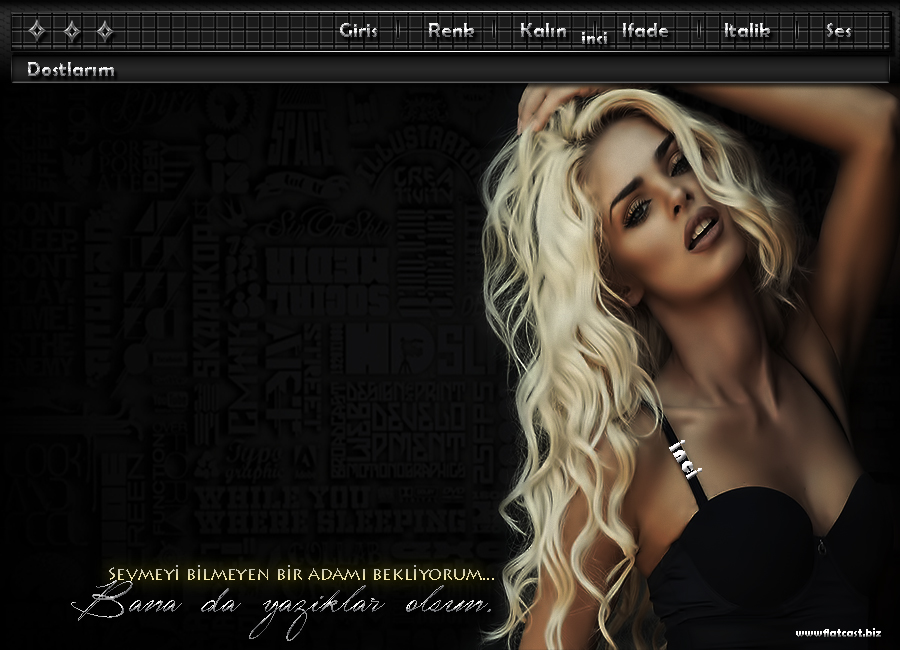Click the middle diamond star icon
The image size is (900, 650).
tap(71, 31)
